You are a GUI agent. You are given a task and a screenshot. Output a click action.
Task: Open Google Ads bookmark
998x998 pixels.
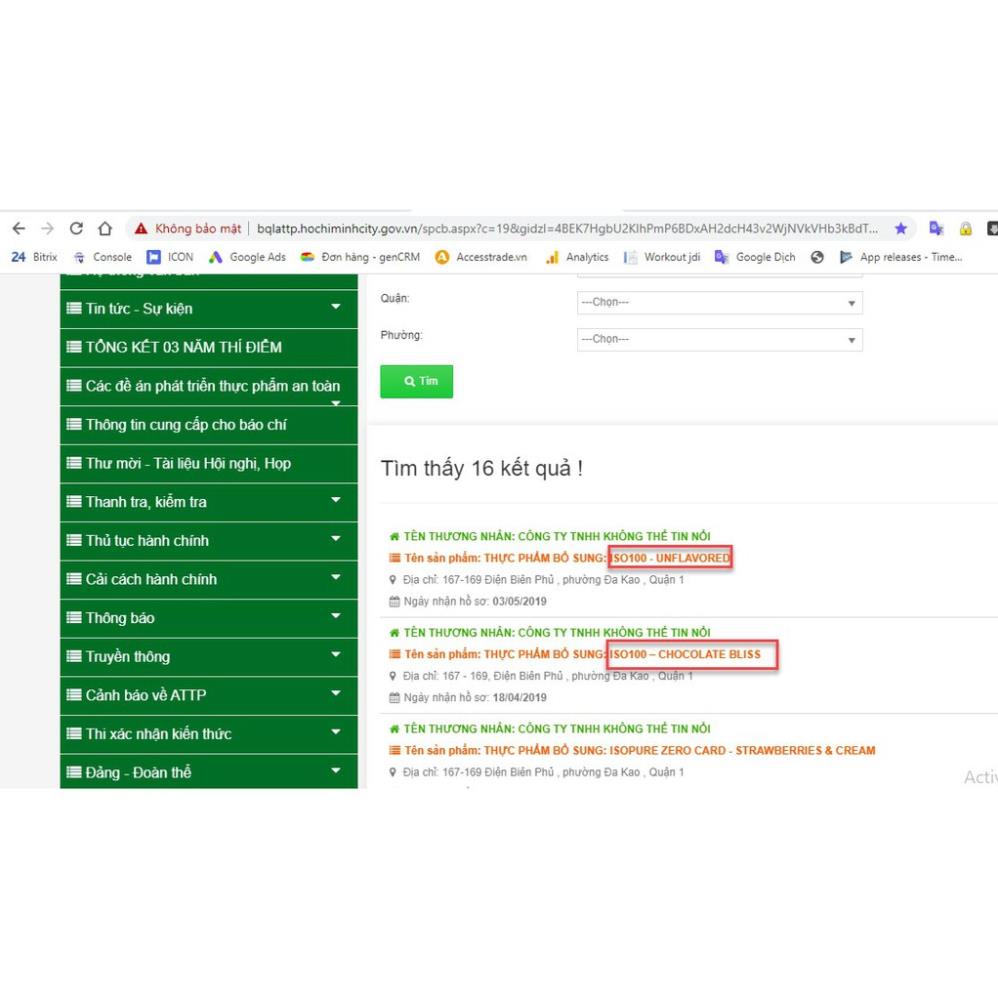246,257
